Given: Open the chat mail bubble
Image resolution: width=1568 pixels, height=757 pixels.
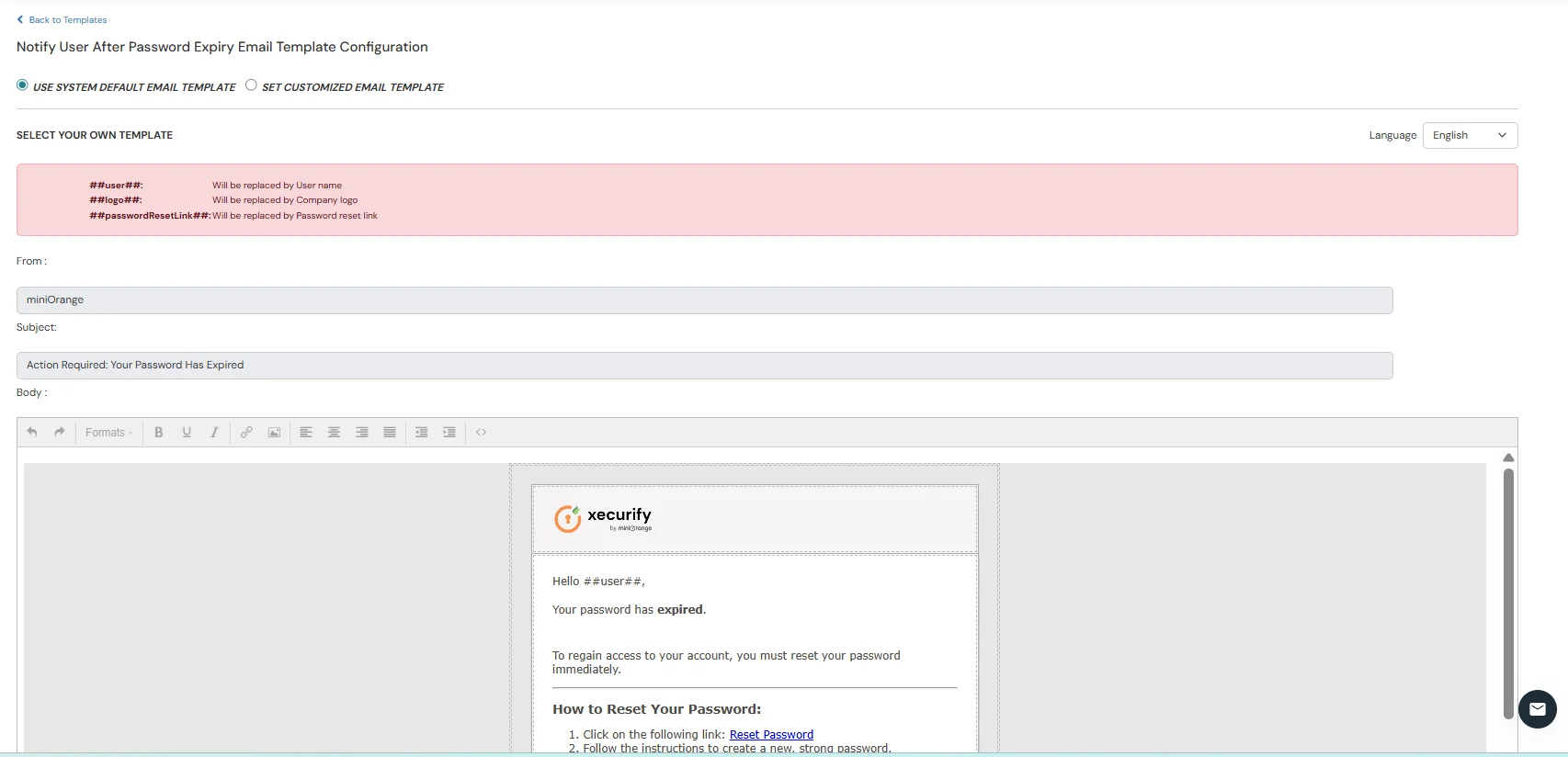Looking at the screenshot, I should 1537,709.
